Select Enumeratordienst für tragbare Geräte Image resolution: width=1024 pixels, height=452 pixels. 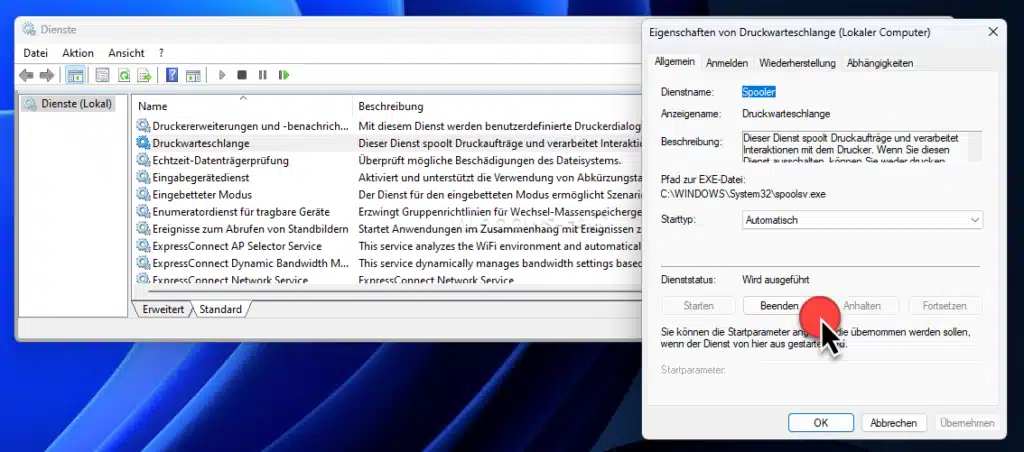click(x=241, y=212)
